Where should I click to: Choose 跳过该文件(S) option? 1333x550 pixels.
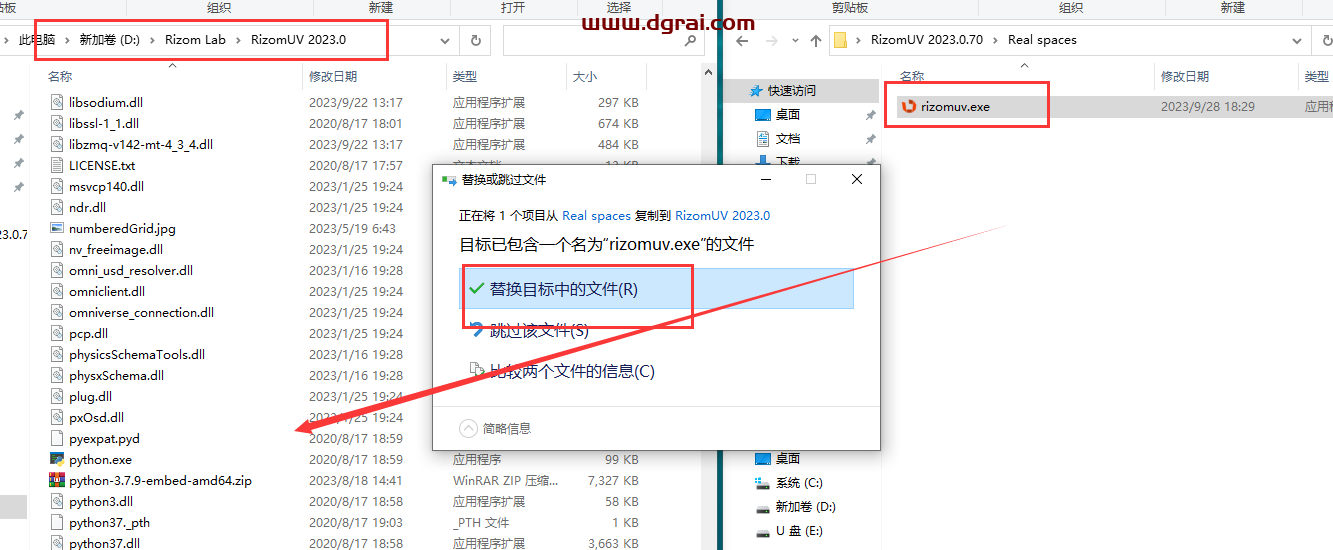tap(538, 330)
